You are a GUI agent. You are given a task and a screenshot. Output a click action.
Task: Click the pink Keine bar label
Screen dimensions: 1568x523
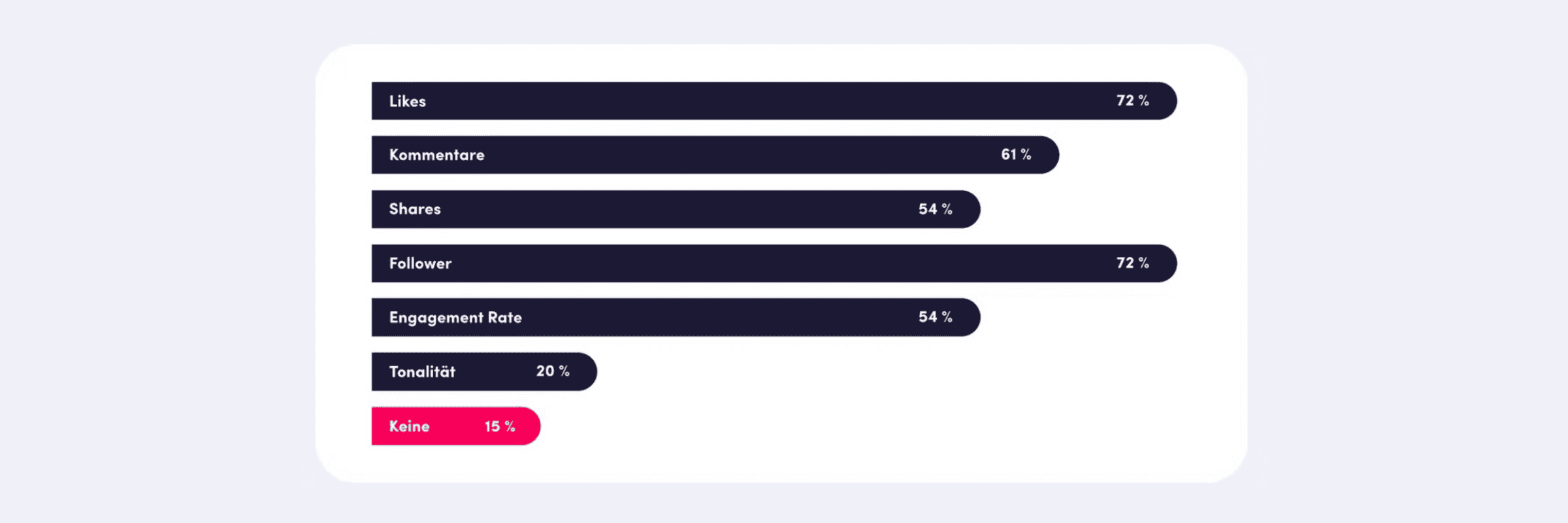409,426
